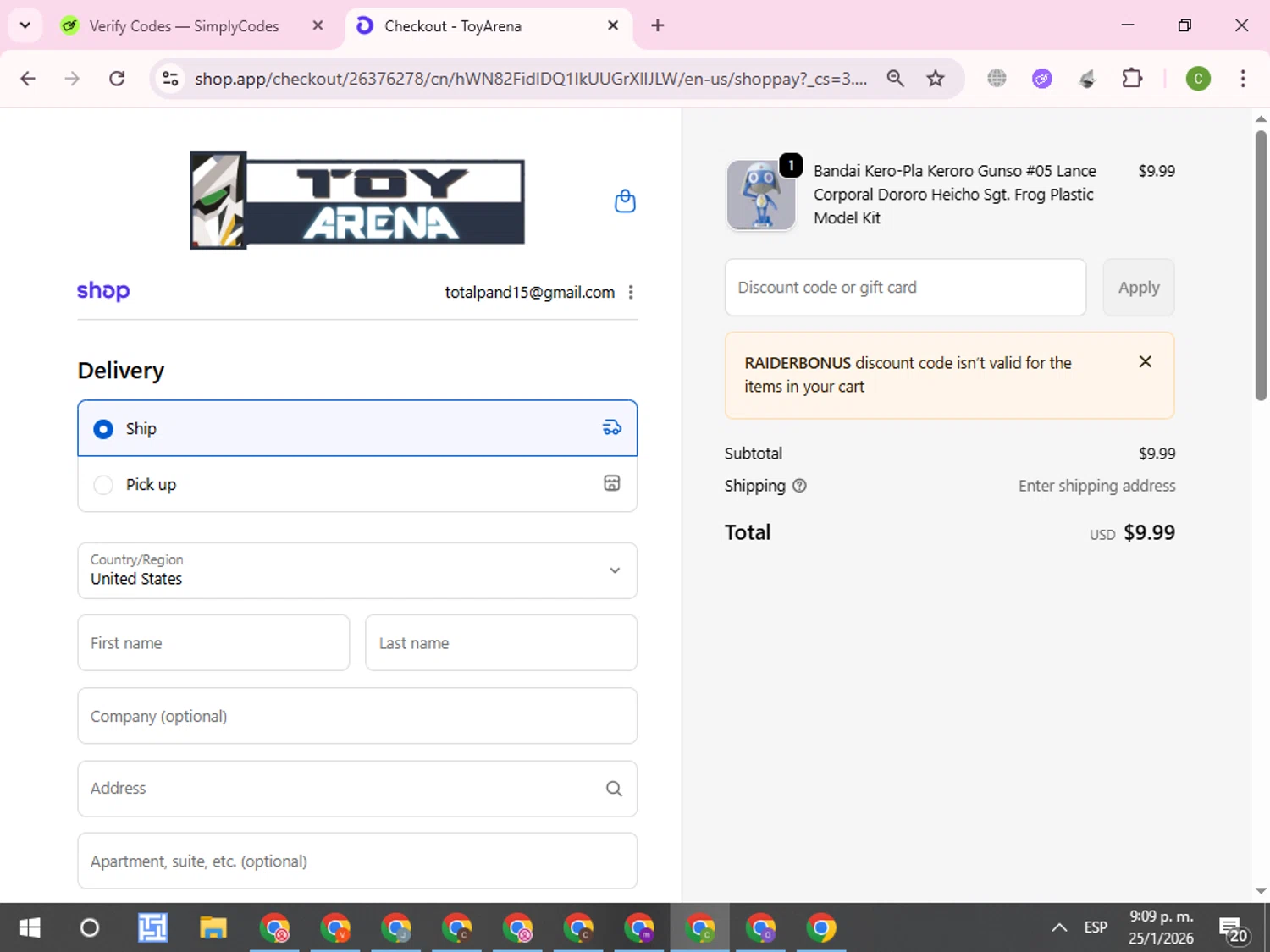Image resolution: width=1270 pixels, height=952 pixels.
Task: Open Chrome three-dot menu
Action: coord(1243,79)
